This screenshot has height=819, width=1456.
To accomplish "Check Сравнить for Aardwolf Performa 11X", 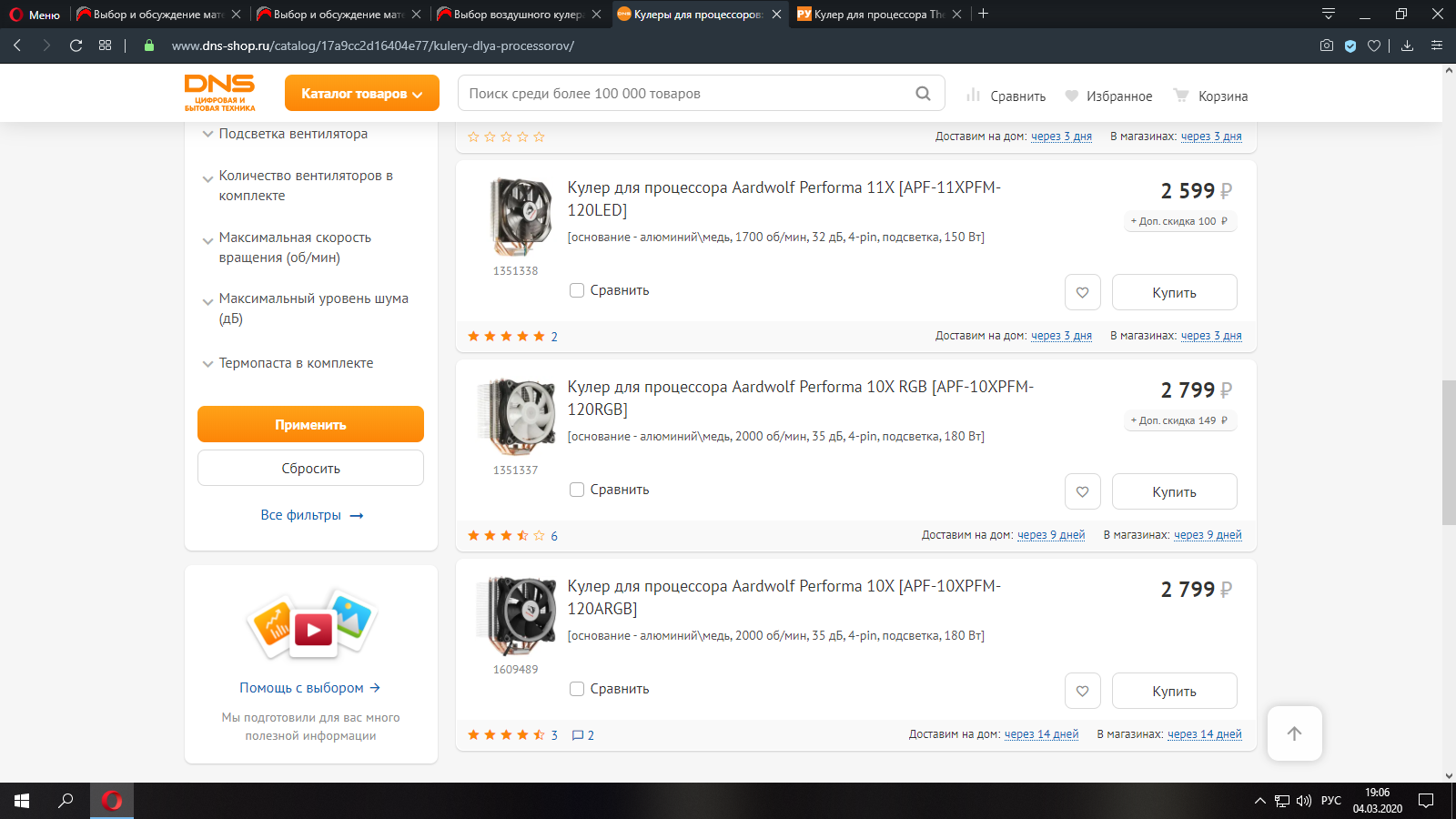I will click(577, 290).
